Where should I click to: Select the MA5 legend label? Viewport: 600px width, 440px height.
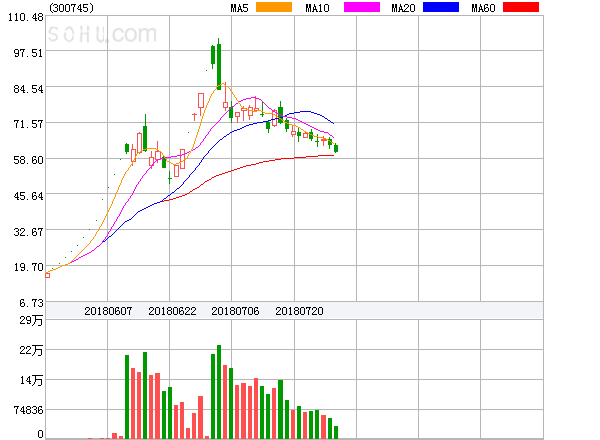click(x=240, y=8)
